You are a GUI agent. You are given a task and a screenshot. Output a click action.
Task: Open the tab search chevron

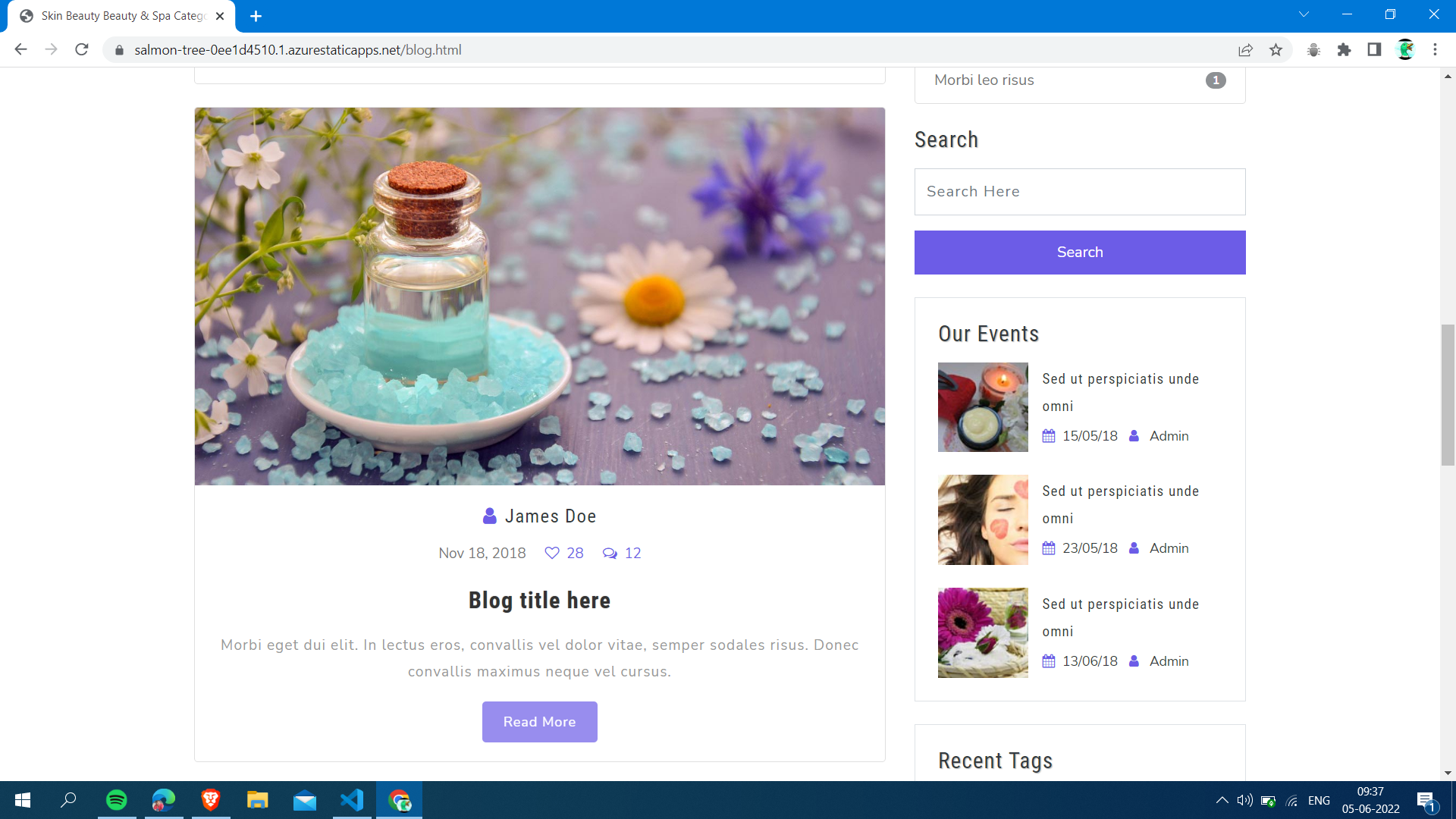pos(1304,14)
